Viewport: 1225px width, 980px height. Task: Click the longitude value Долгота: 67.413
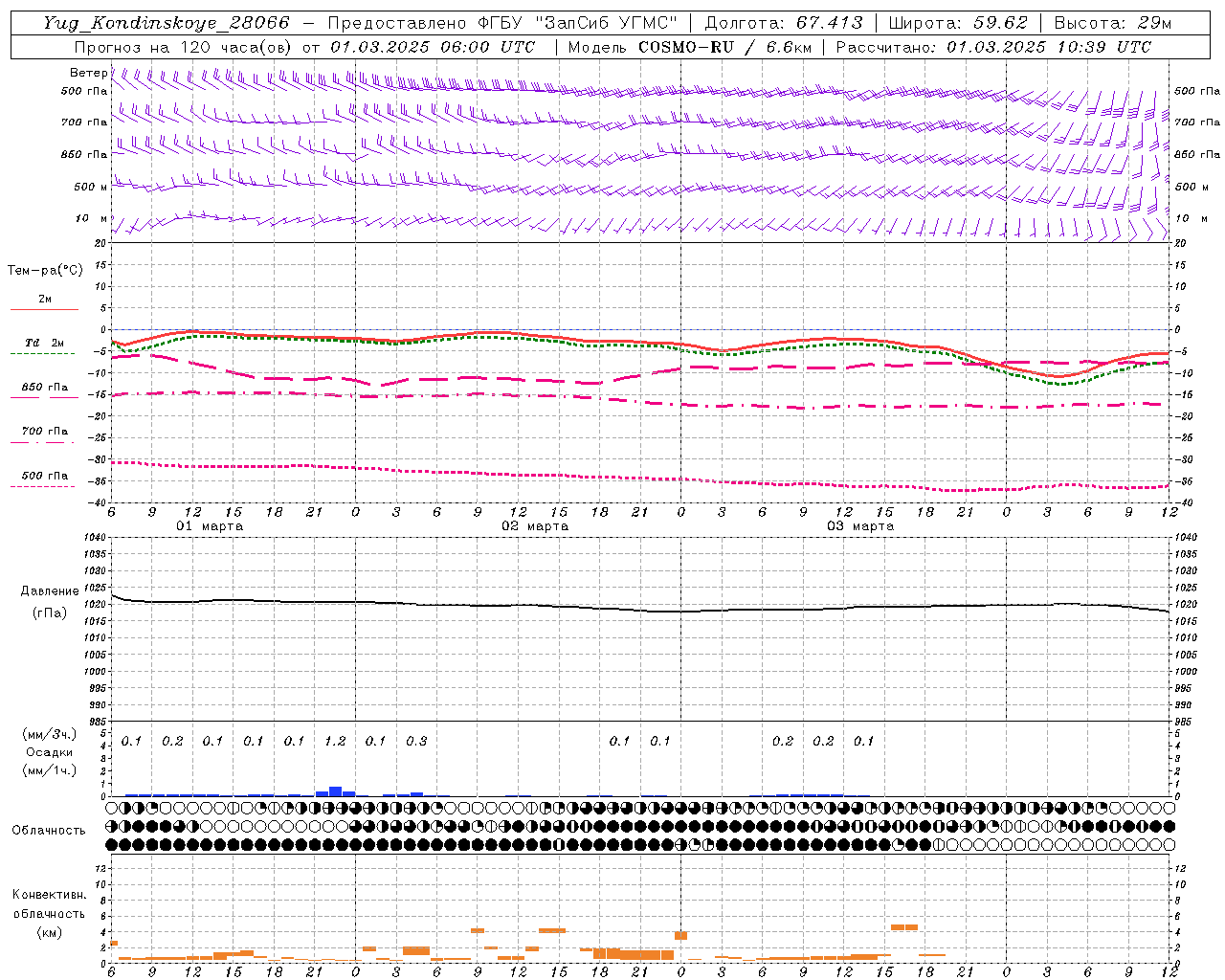(x=784, y=23)
